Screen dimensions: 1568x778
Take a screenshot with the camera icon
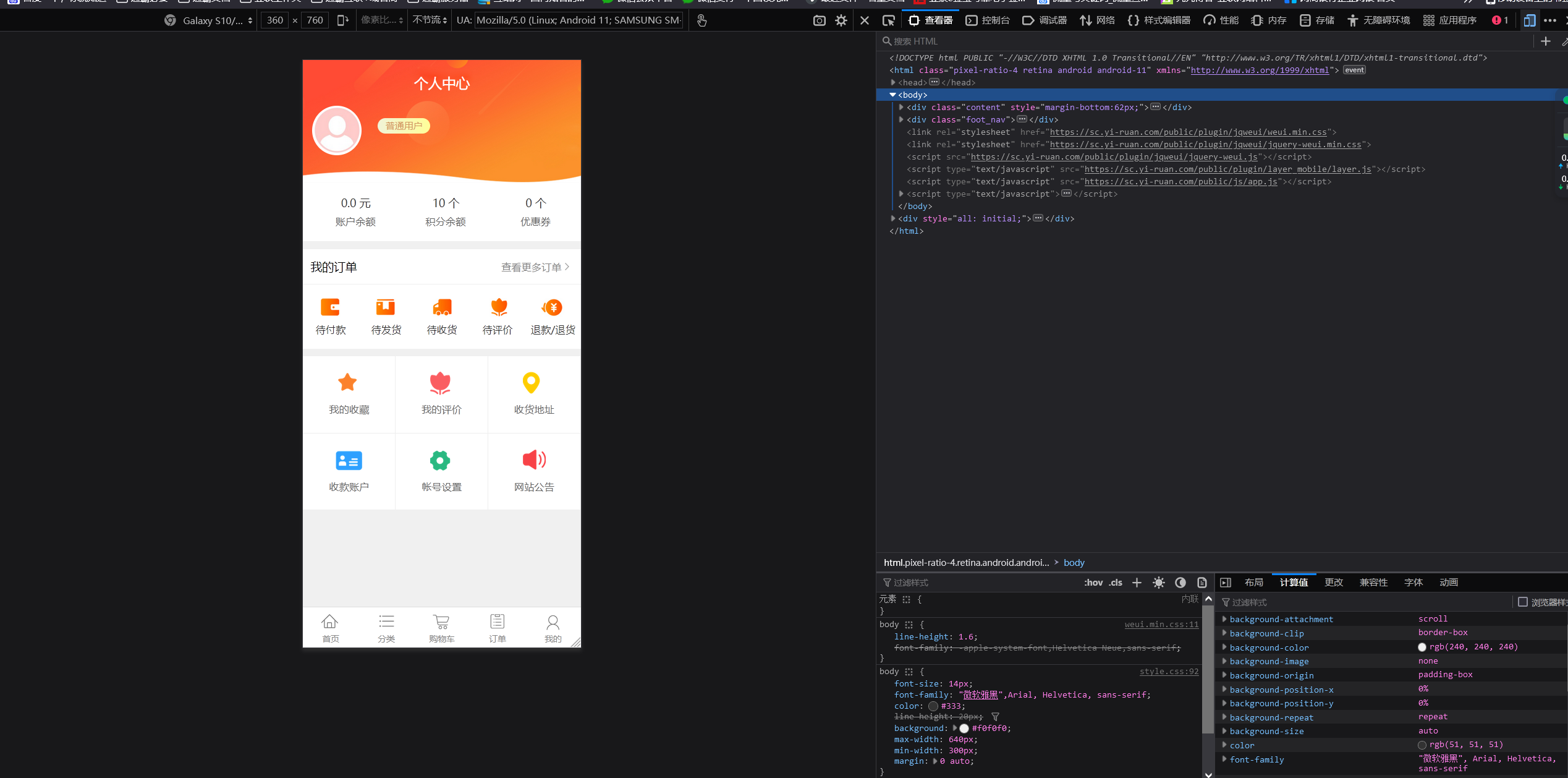[x=819, y=20]
